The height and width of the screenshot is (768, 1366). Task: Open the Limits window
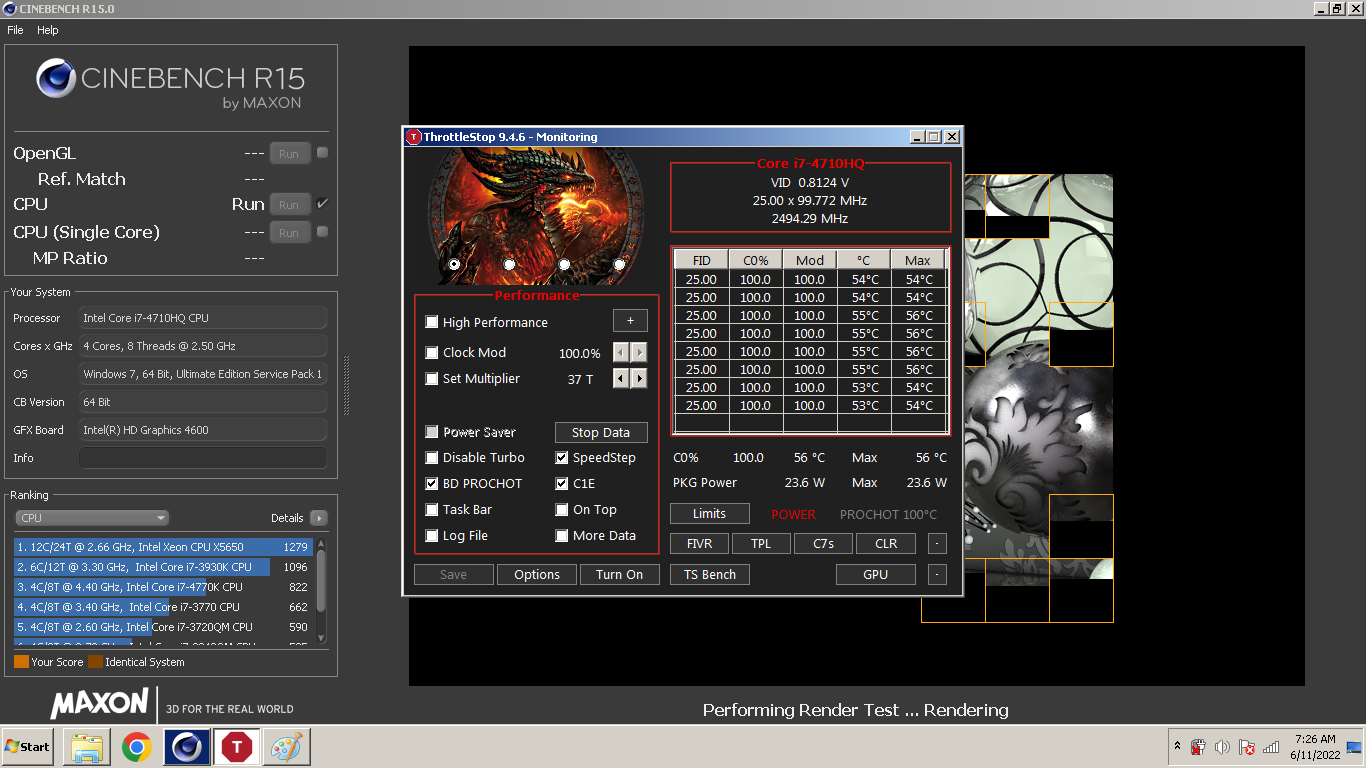709,513
